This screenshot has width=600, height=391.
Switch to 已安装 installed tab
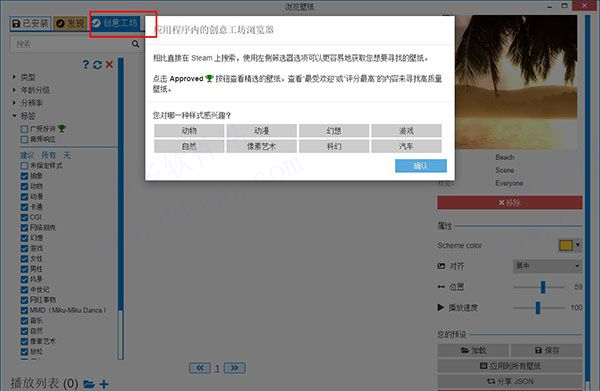[31, 23]
